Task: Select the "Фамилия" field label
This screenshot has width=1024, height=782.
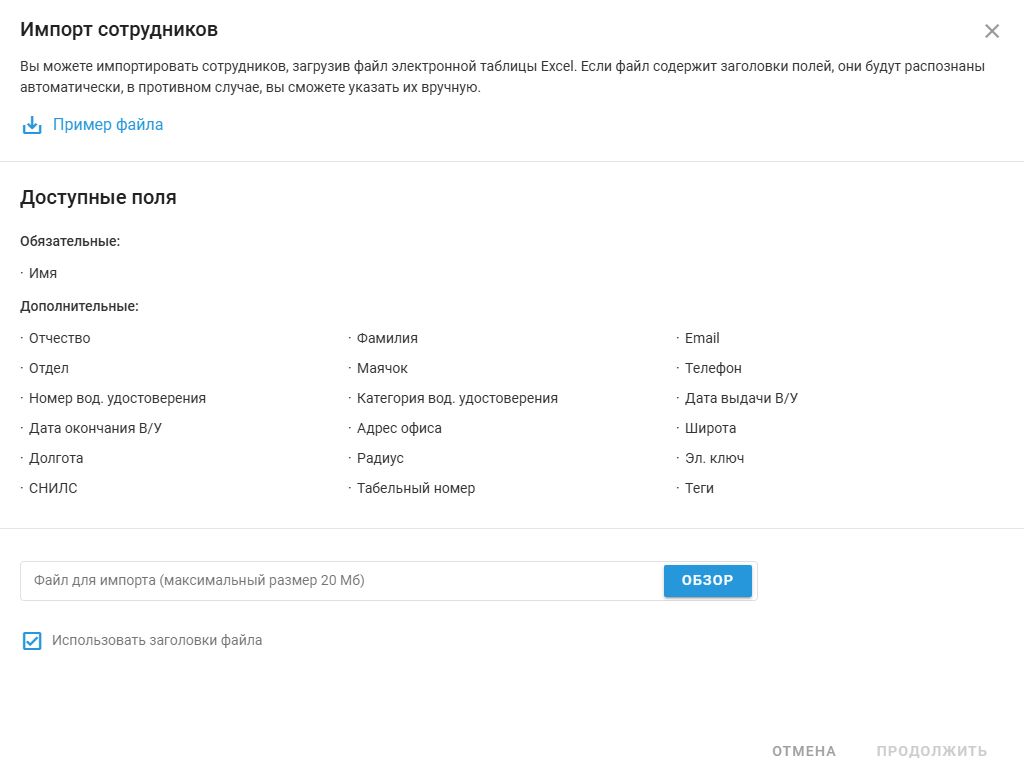Action: 387,338
